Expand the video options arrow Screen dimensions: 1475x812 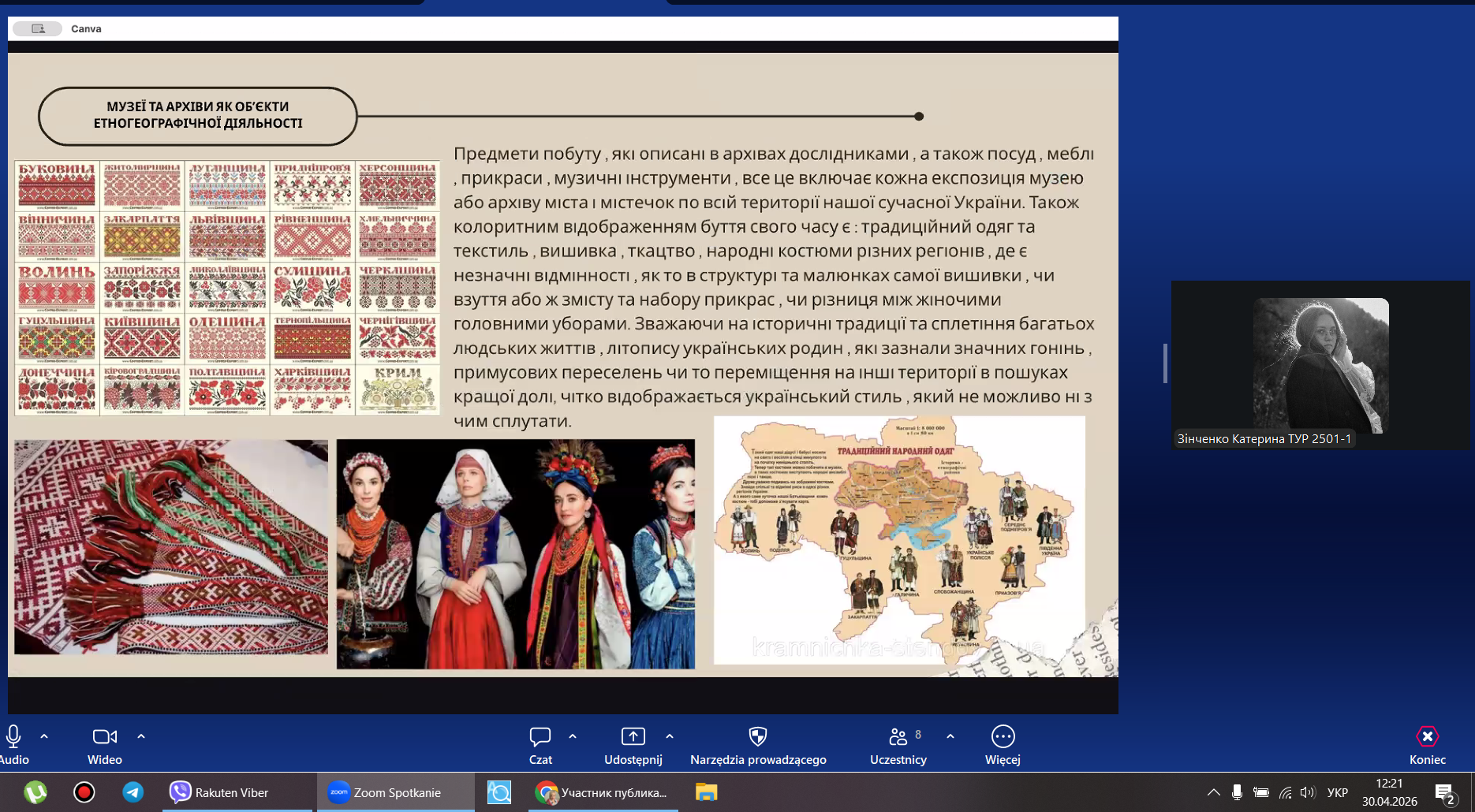[141, 736]
